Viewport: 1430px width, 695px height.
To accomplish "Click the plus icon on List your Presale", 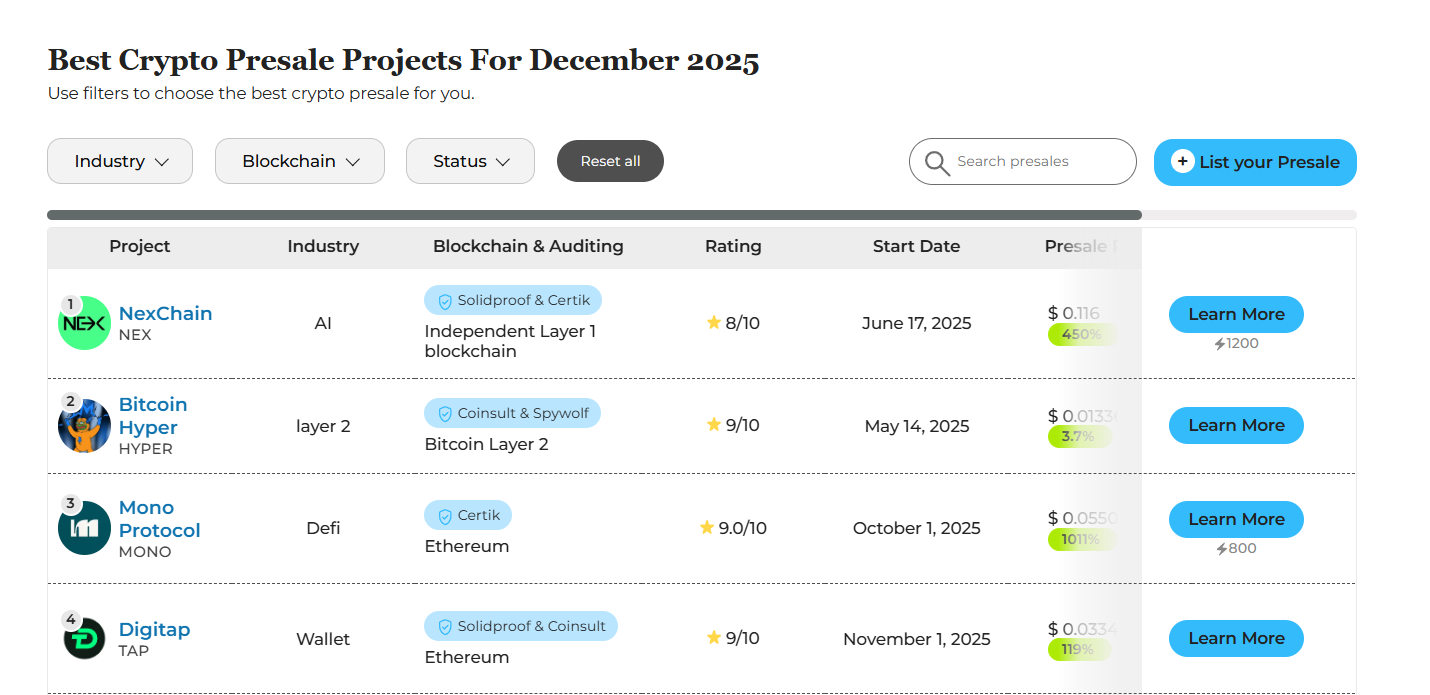I will tap(1184, 160).
